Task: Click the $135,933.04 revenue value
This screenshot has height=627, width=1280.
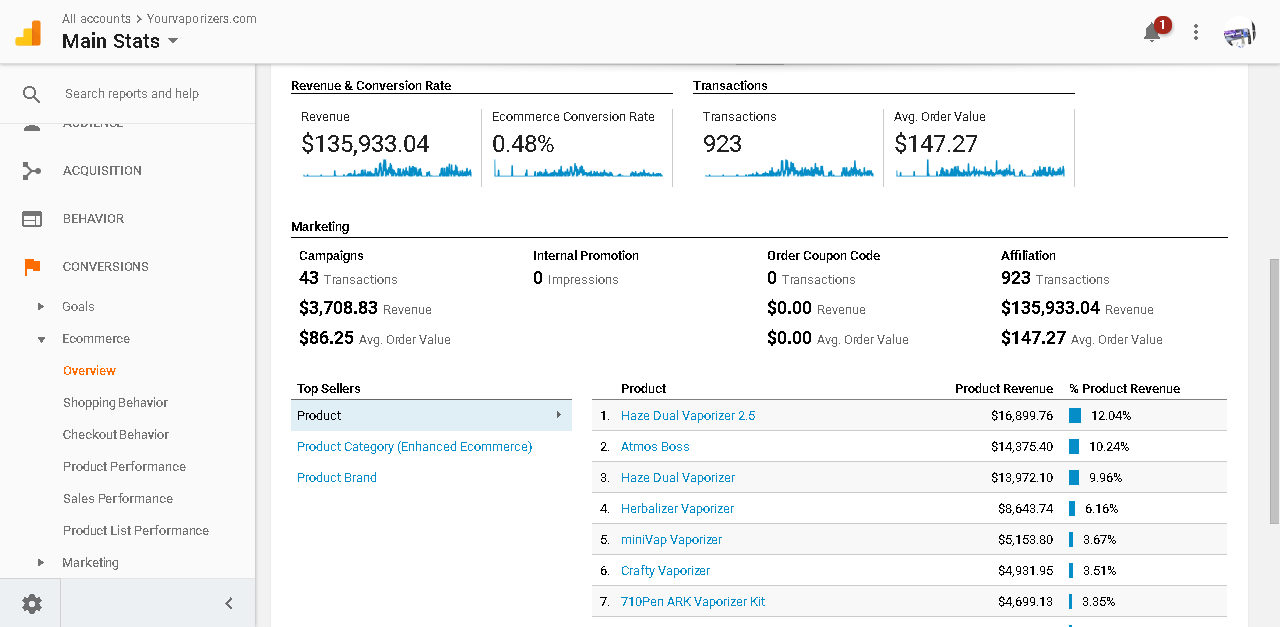Action: (365, 144)
